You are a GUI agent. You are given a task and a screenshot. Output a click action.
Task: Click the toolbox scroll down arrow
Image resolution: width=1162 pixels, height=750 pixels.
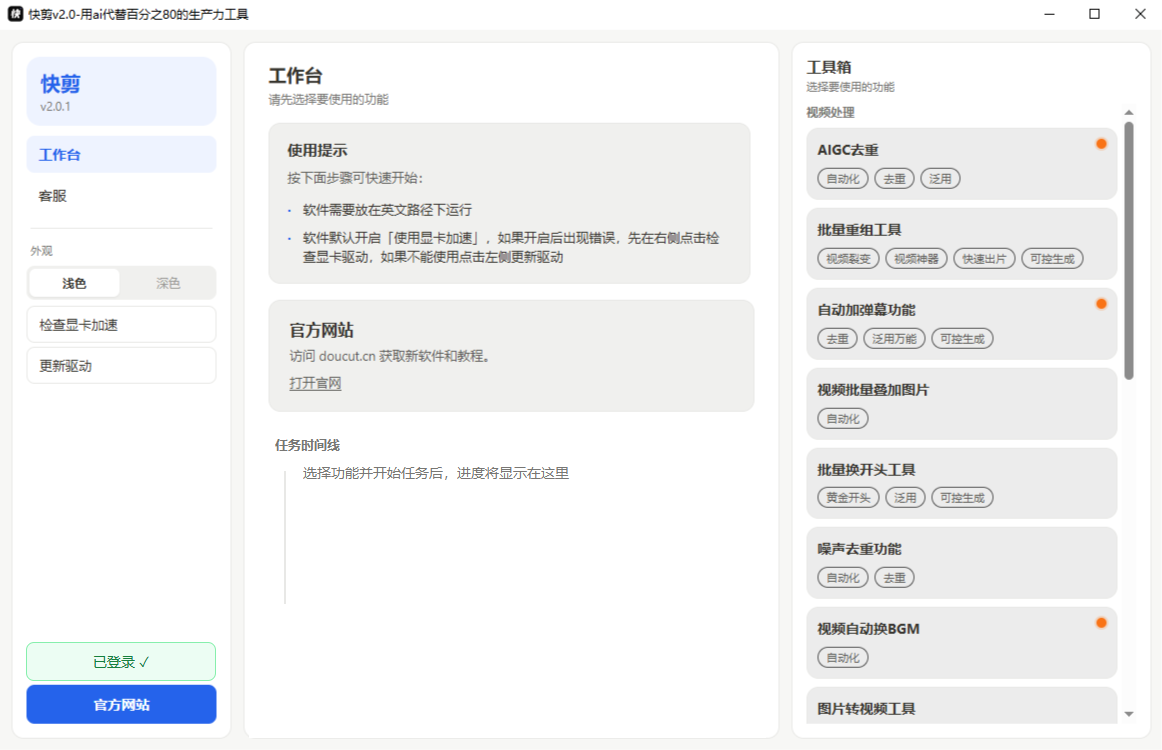[x=1129, y=714]
